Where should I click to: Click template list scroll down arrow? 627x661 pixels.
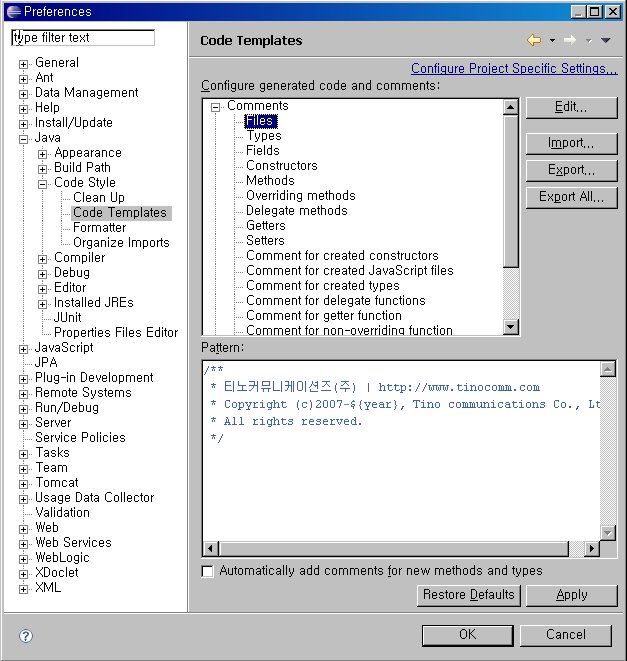[511, 326]
